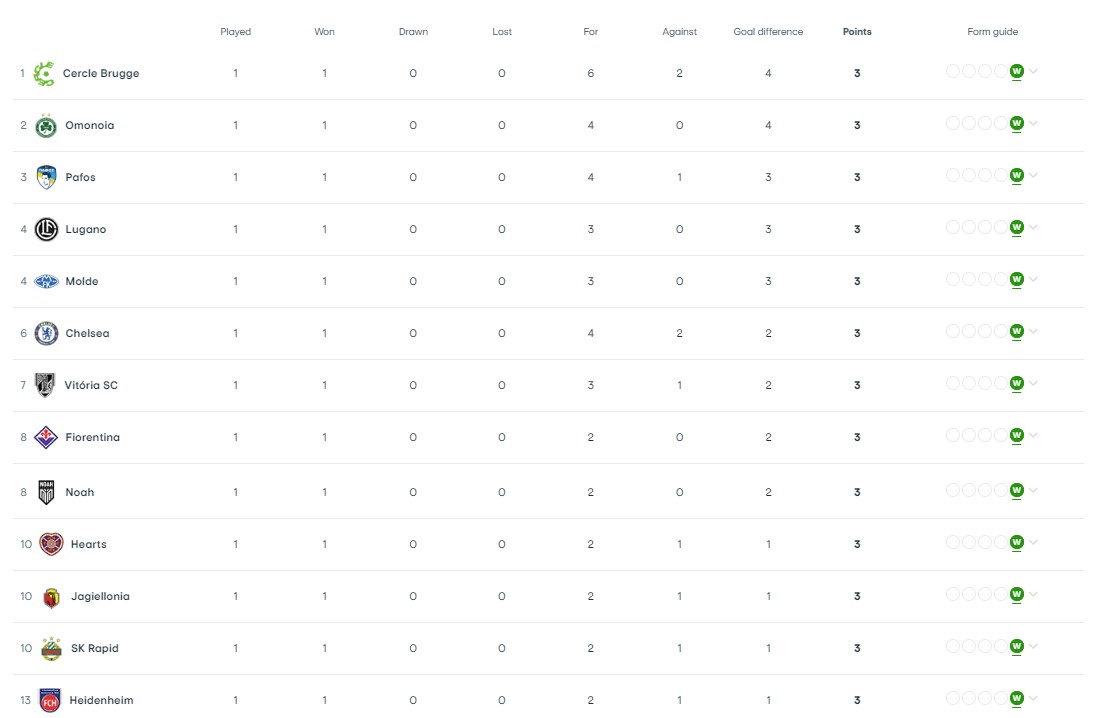Click the Cercle Brugge club crest

pos(44,74)
